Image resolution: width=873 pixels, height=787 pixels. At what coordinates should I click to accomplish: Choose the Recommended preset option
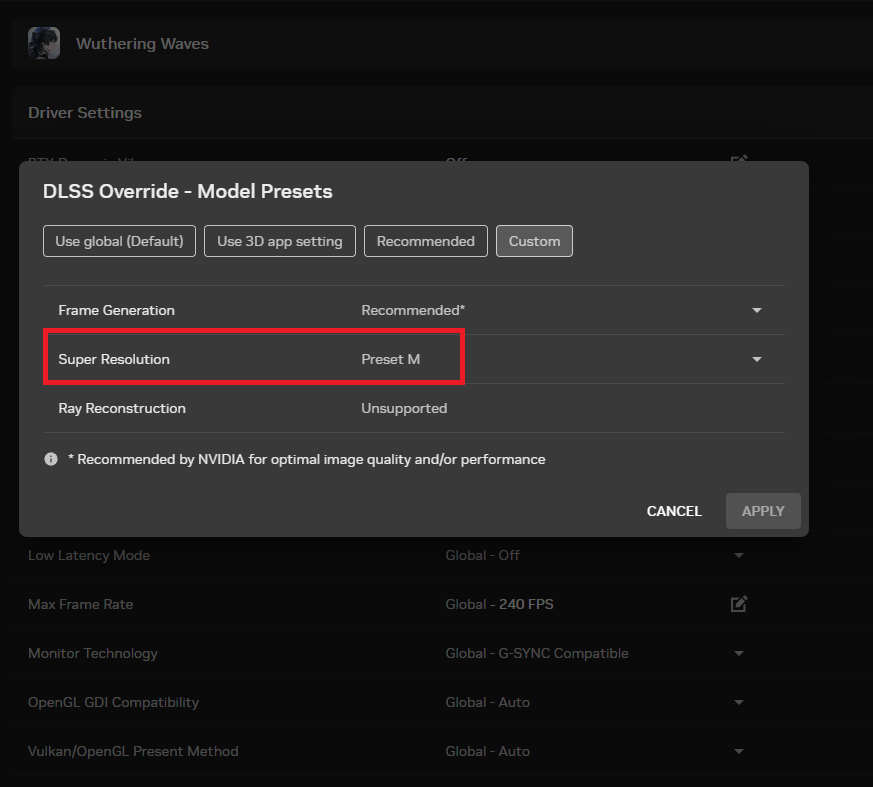(x=426, y=241)
